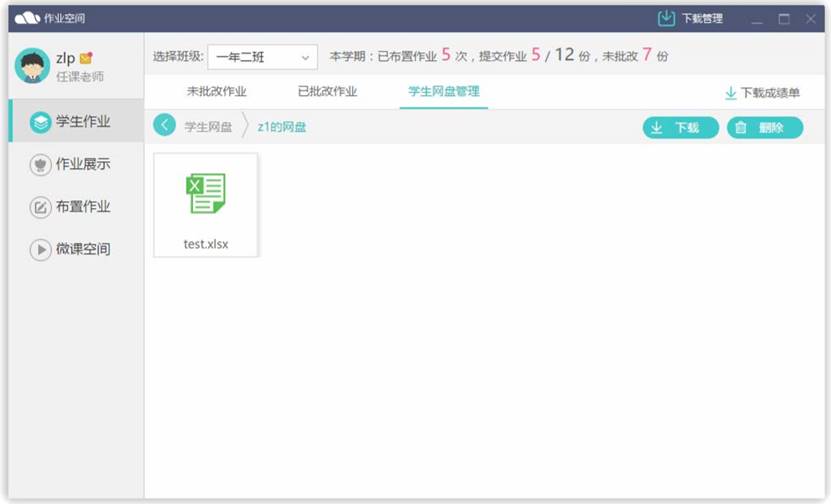Click the total submissions number 12
Screen dimensions: 831x504
tap(564, 55)
